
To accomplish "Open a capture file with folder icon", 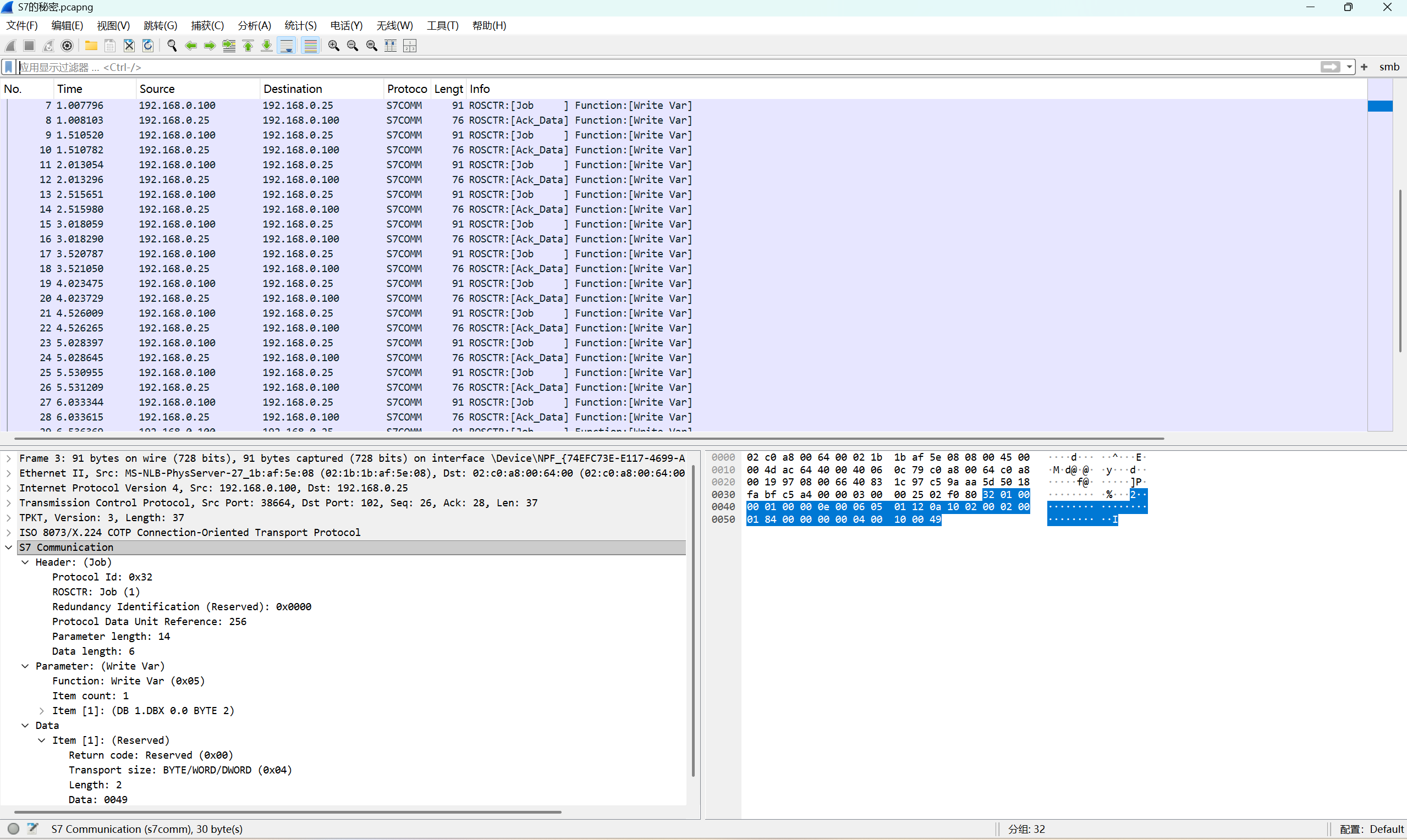I will (91, 46).
